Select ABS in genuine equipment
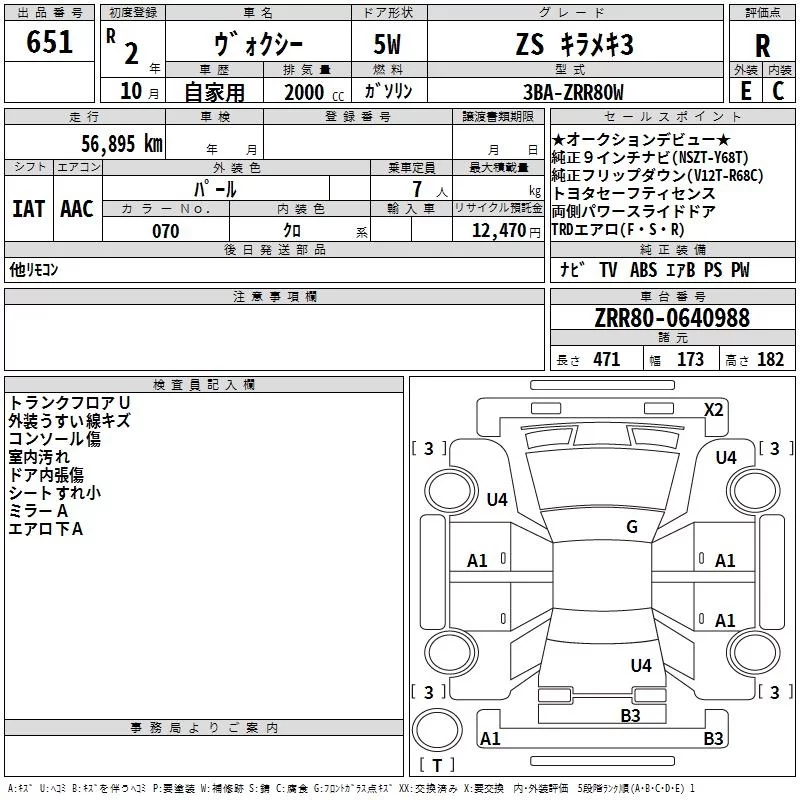Image resolution: width=800 pixels, height=800 pixels. click(643, 269)
